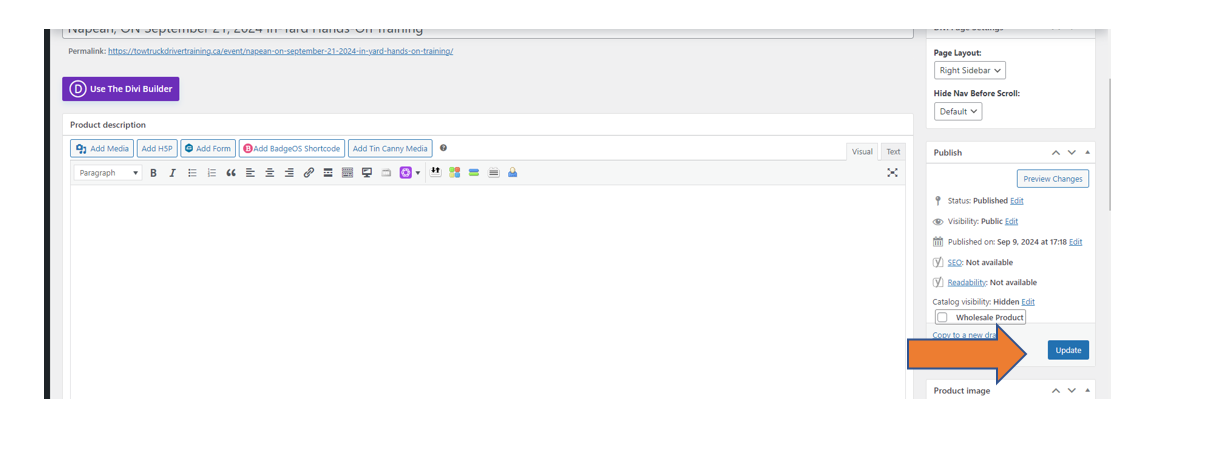Viewport: 1209px width, 464px height.
Task: Enable distraction-free fullscreen editor mode
Action: 892,173
